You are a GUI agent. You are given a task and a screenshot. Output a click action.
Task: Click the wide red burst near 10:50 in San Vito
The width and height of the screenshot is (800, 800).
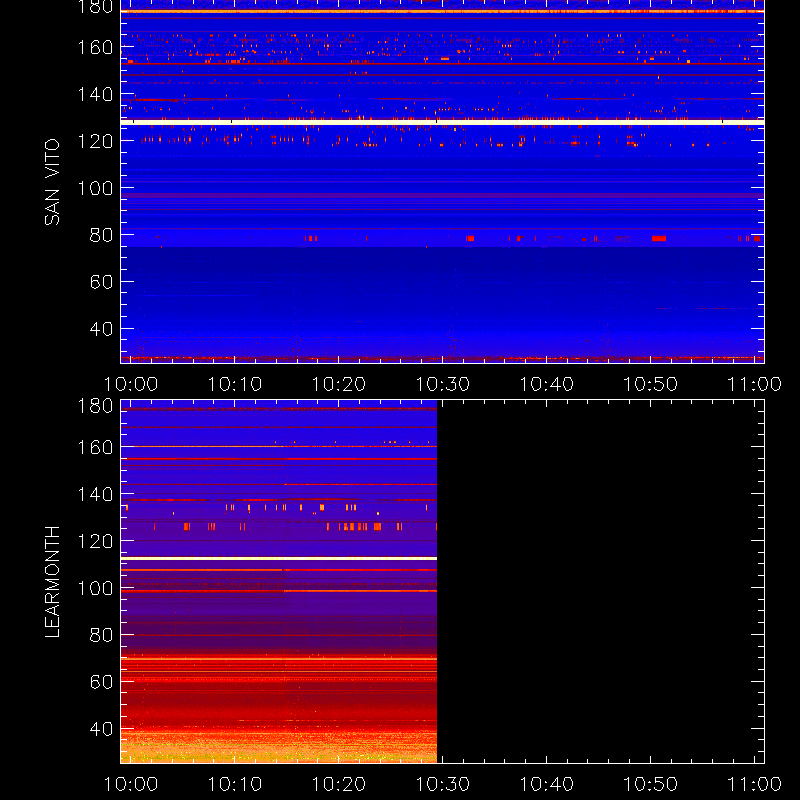coord(659,238)
